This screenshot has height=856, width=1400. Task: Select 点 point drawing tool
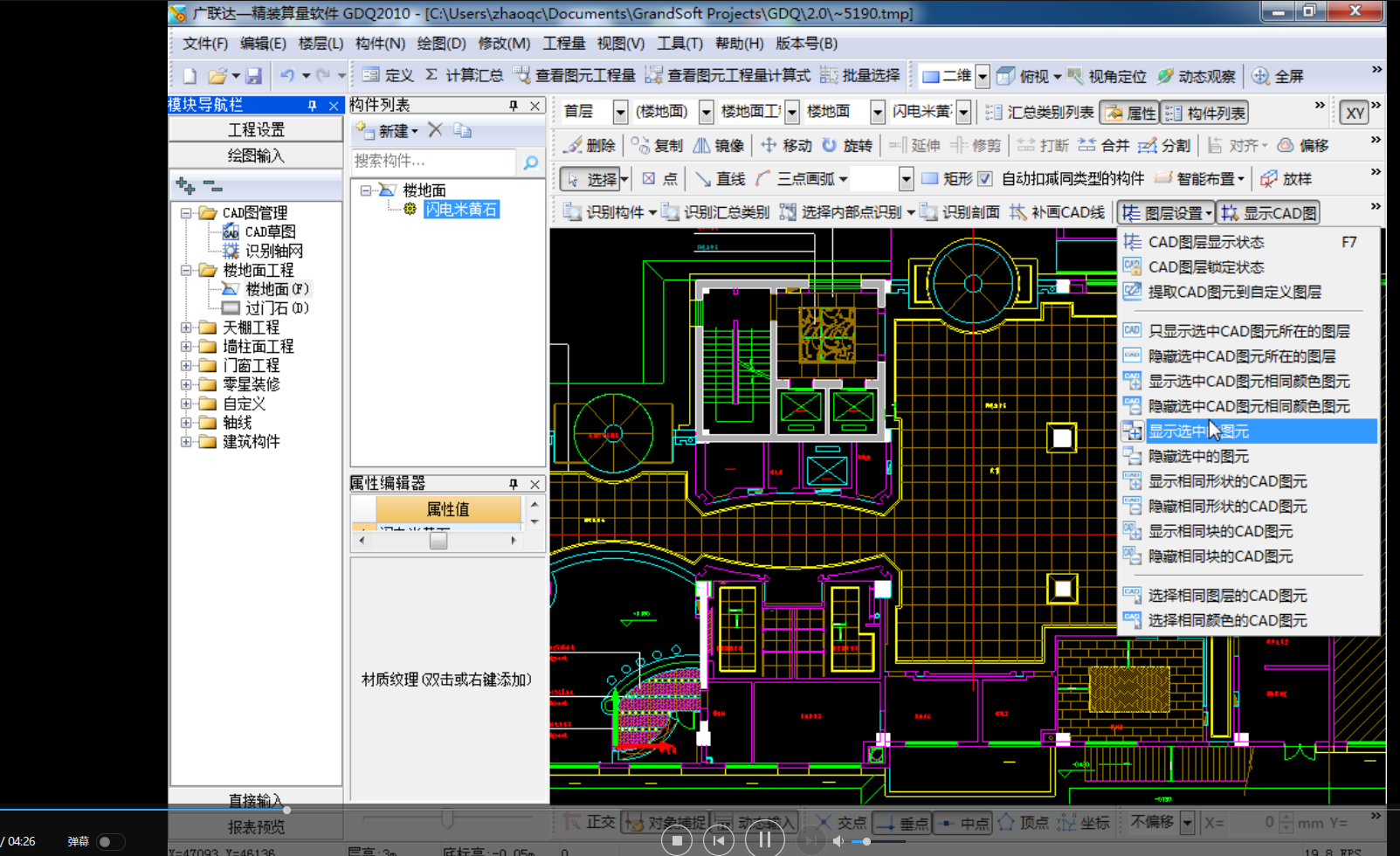tap(659, 179)
